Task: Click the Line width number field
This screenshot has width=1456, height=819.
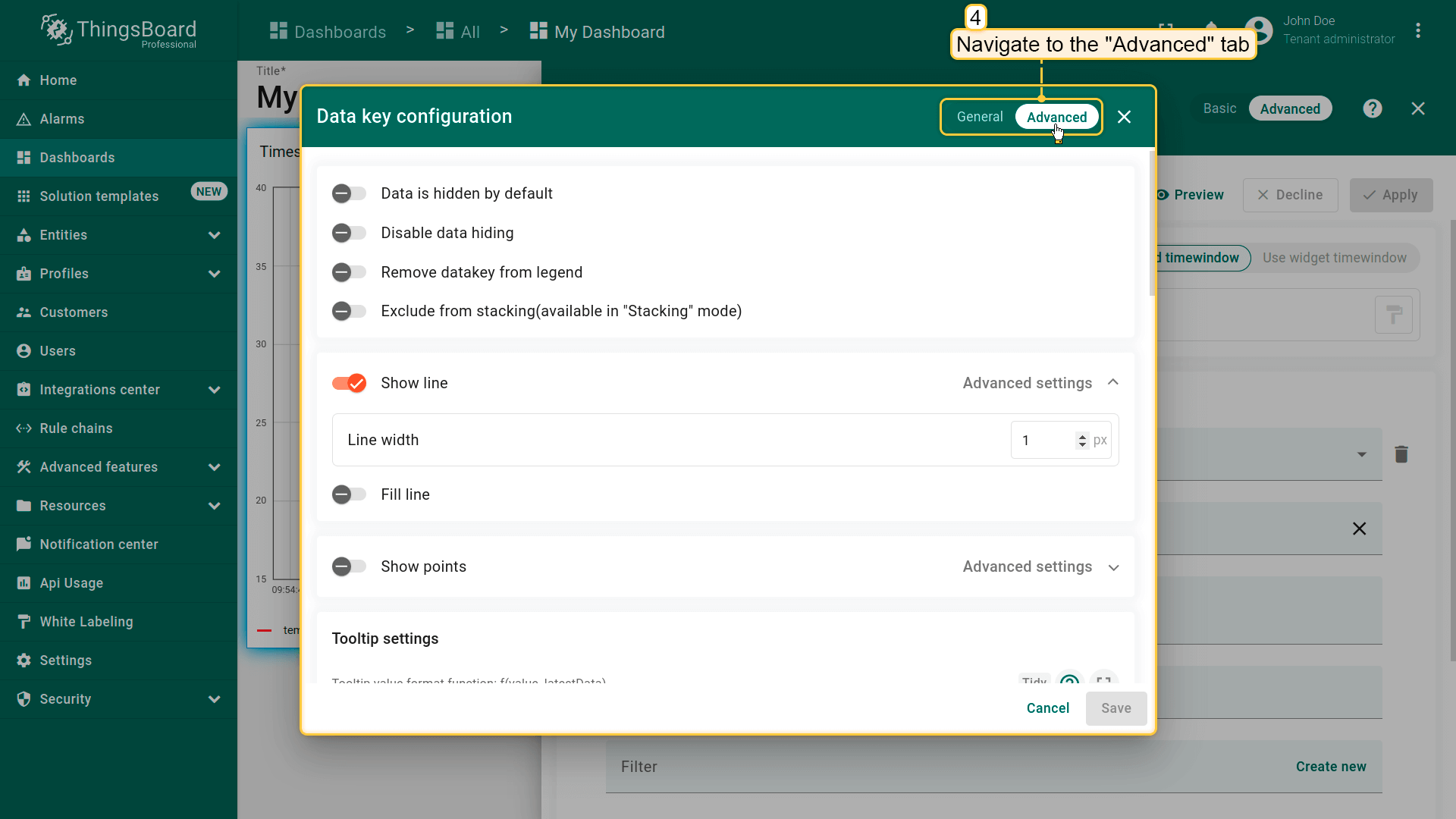Action: (1045, 441)
